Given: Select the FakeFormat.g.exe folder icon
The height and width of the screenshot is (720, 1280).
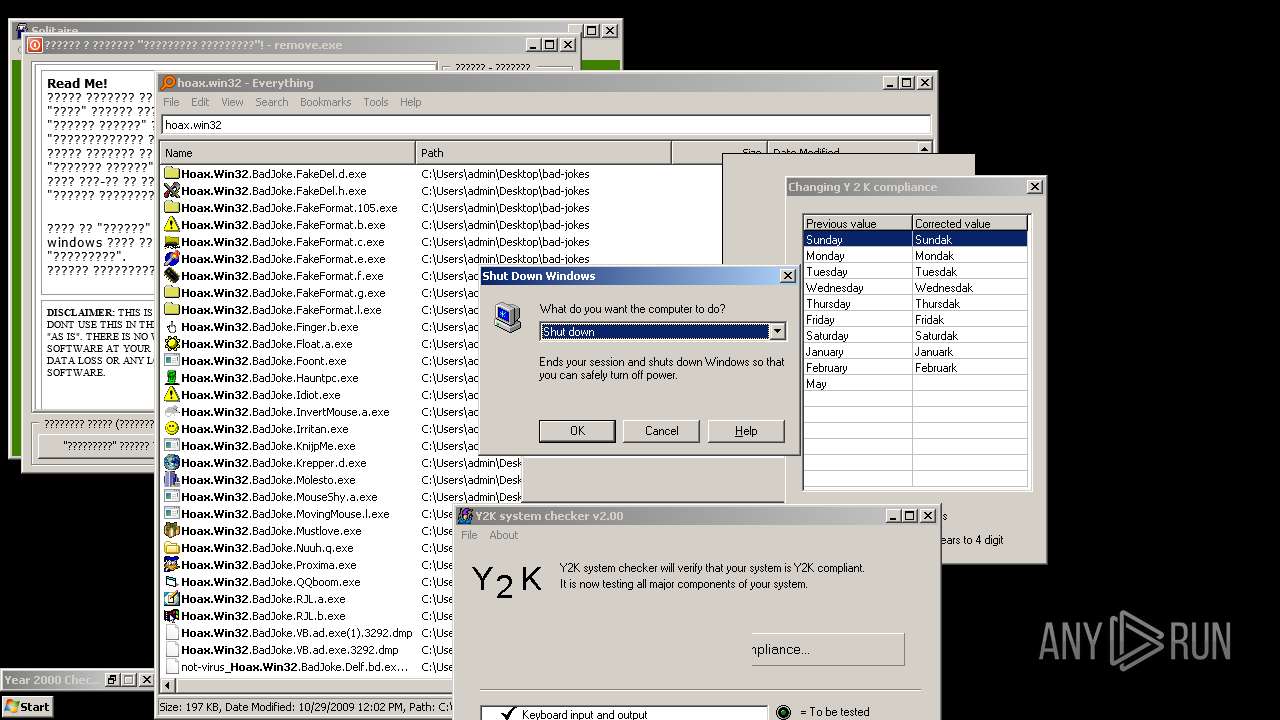Looking at the screenshot, I should pos(172,293).
